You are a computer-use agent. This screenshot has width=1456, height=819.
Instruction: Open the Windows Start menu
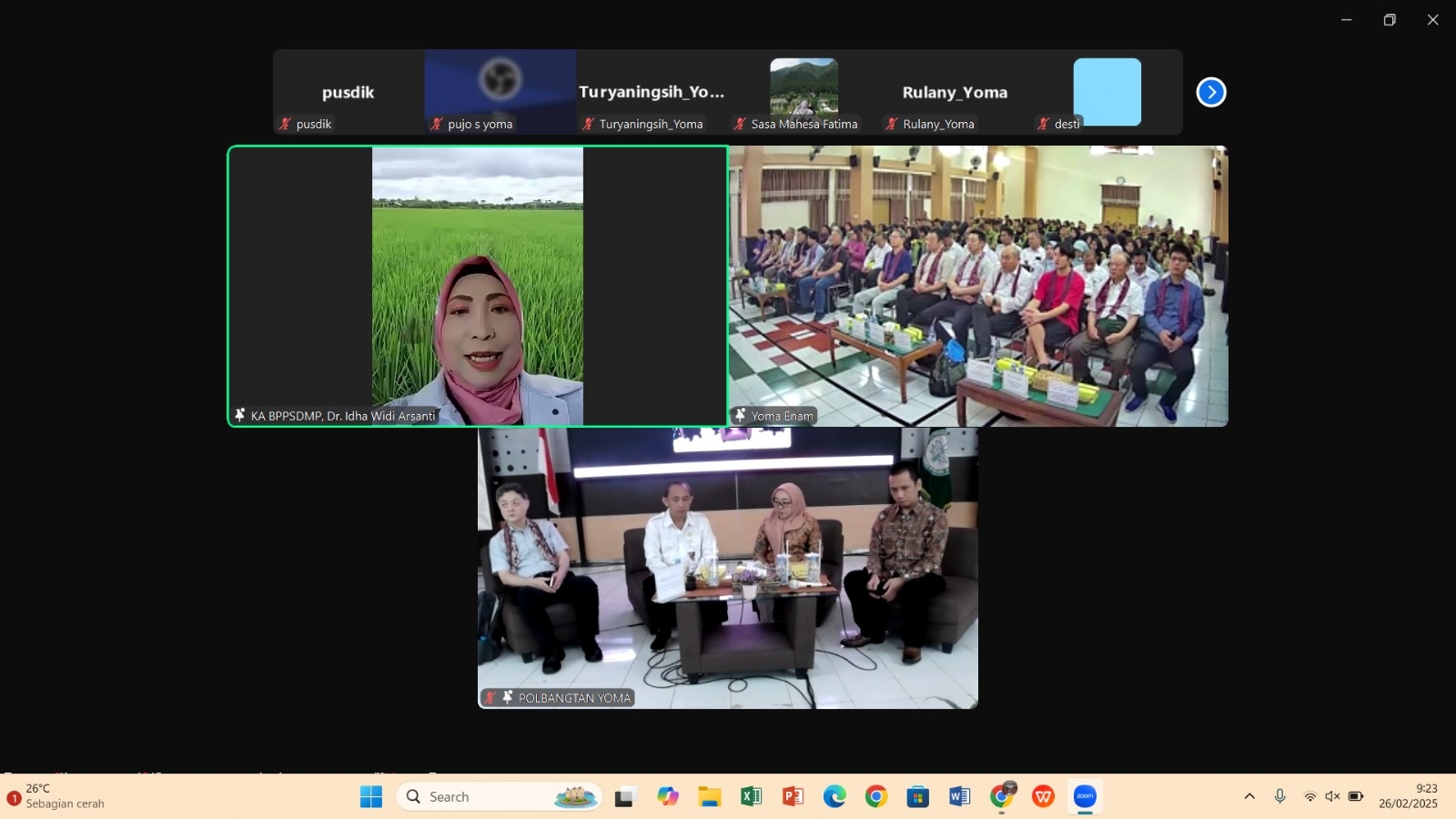point(370,795)
